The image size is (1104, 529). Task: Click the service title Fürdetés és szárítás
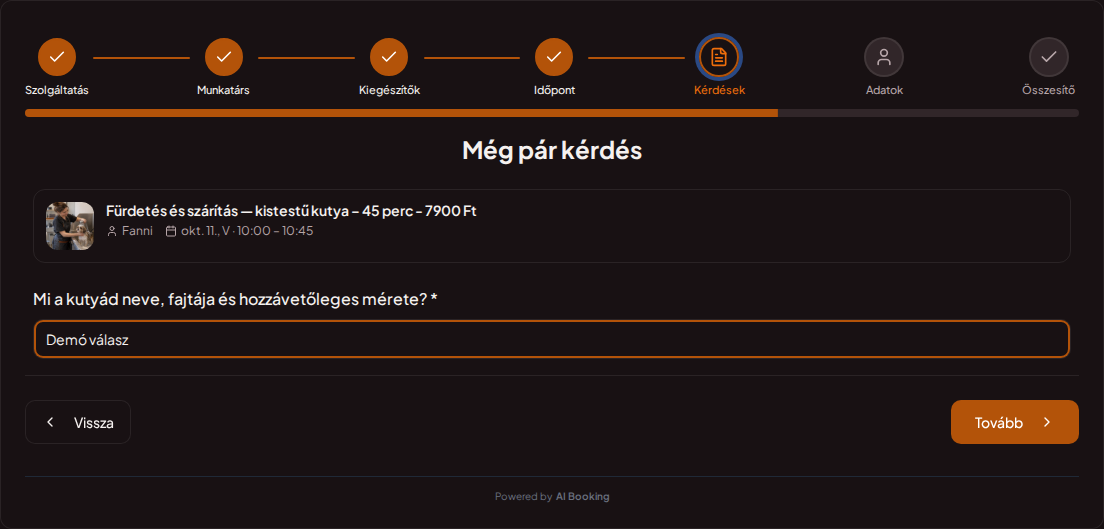coord(291,211)
